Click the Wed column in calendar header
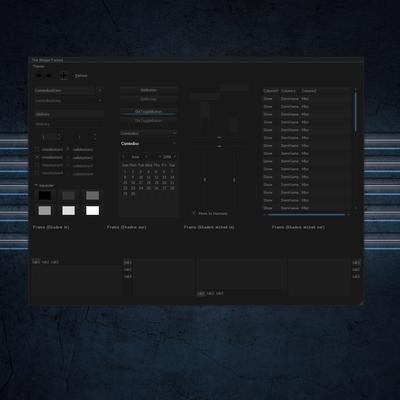 149,165
